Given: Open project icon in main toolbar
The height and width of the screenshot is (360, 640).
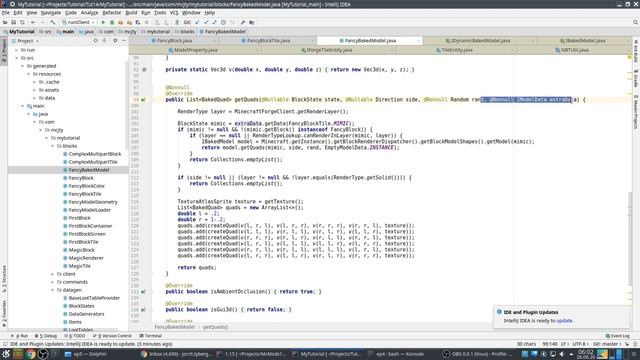Looking at the screenshot, I should (x=5, y=22).
